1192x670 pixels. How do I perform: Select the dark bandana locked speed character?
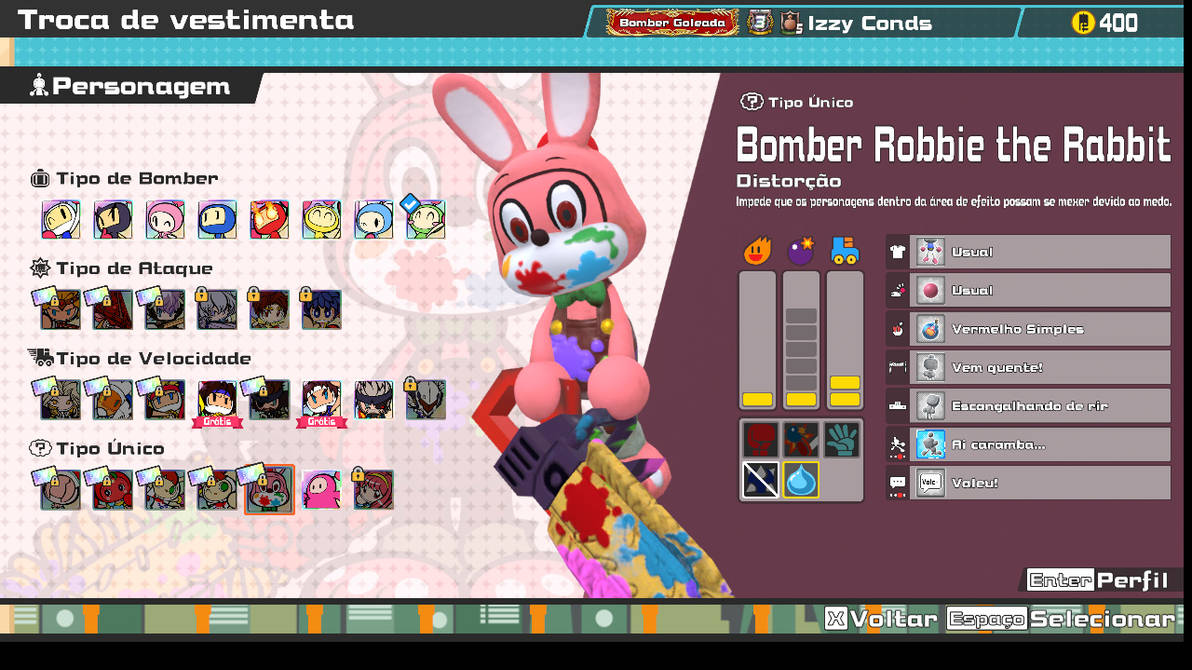coord(268,399)
